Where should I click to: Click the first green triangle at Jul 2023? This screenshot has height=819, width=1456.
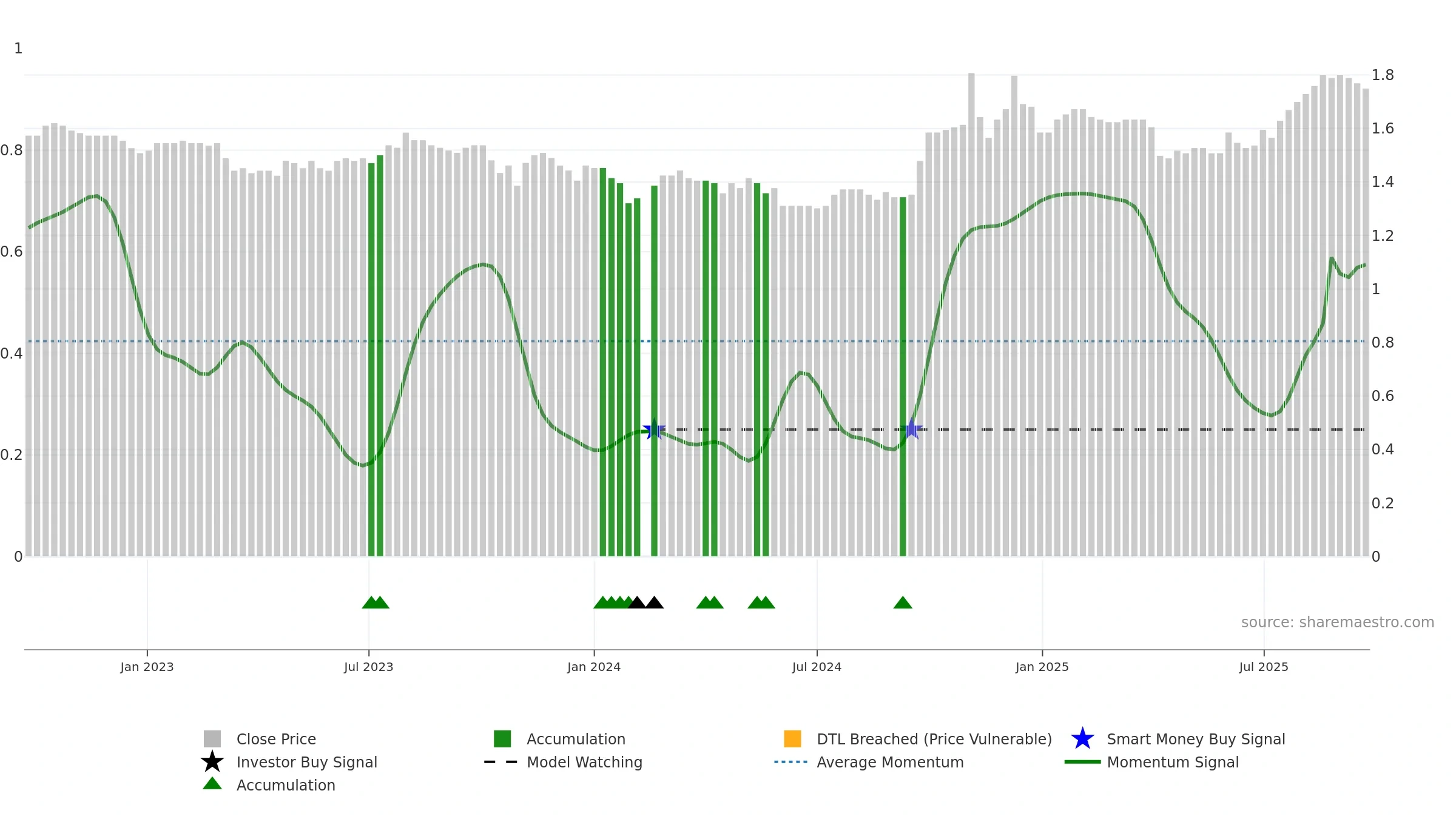click(x=371, y=602)
